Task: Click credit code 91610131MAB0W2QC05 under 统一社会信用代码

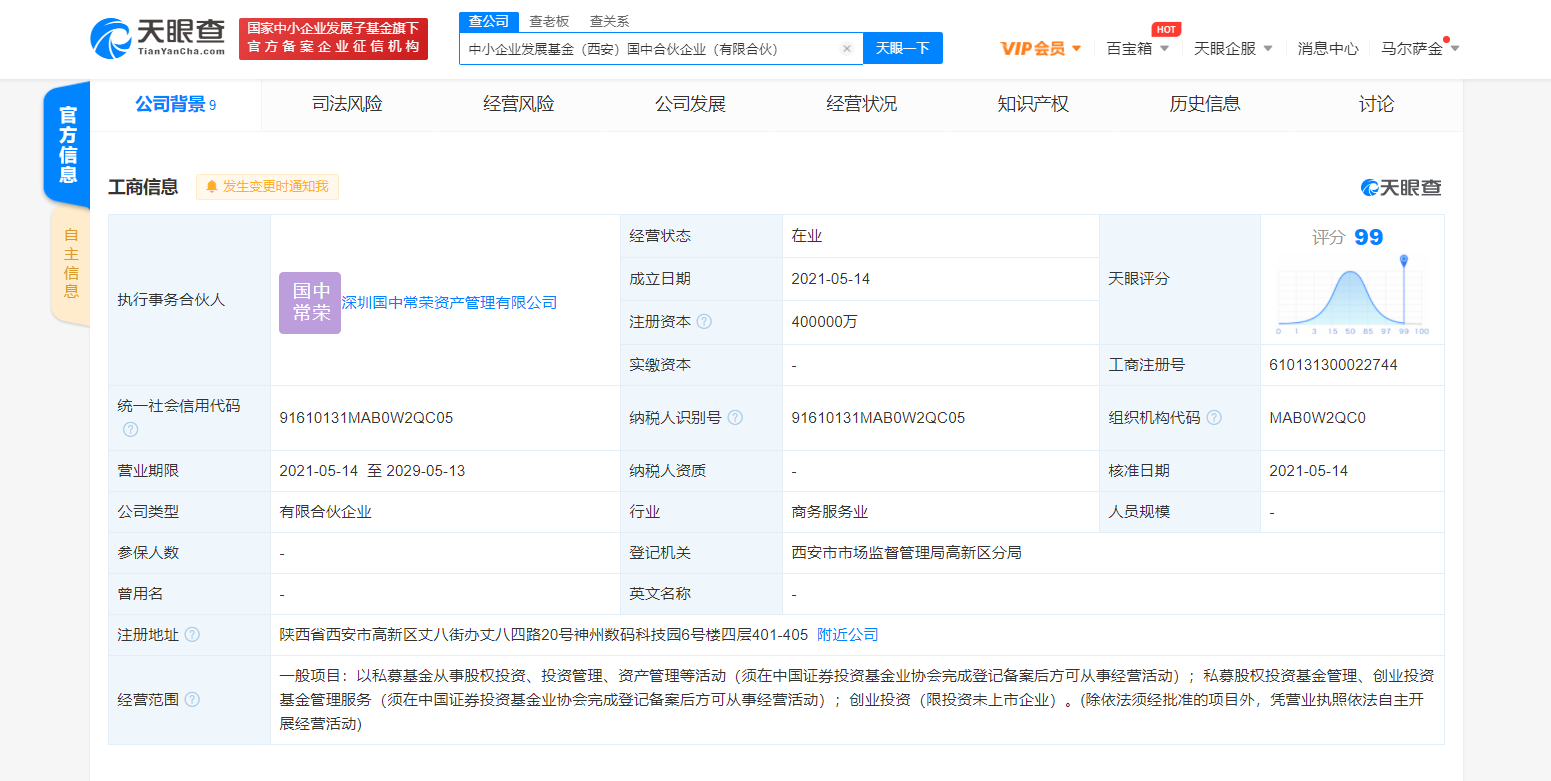Action: [x=366, y=418]
